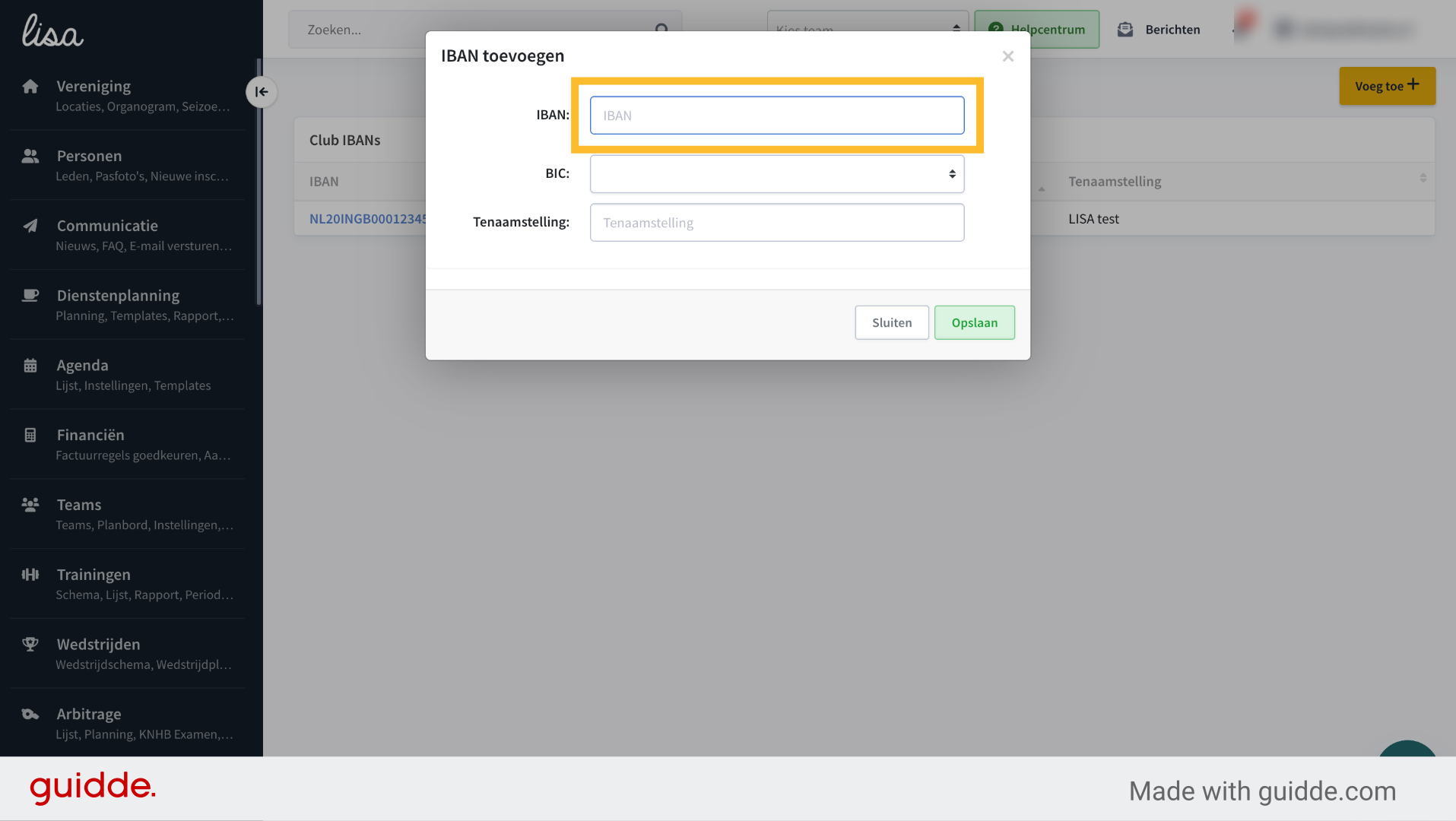The width and height of the screenshot is (1456, 821).
Task: Click into the IBAN input field
Action: coord(777,116)
